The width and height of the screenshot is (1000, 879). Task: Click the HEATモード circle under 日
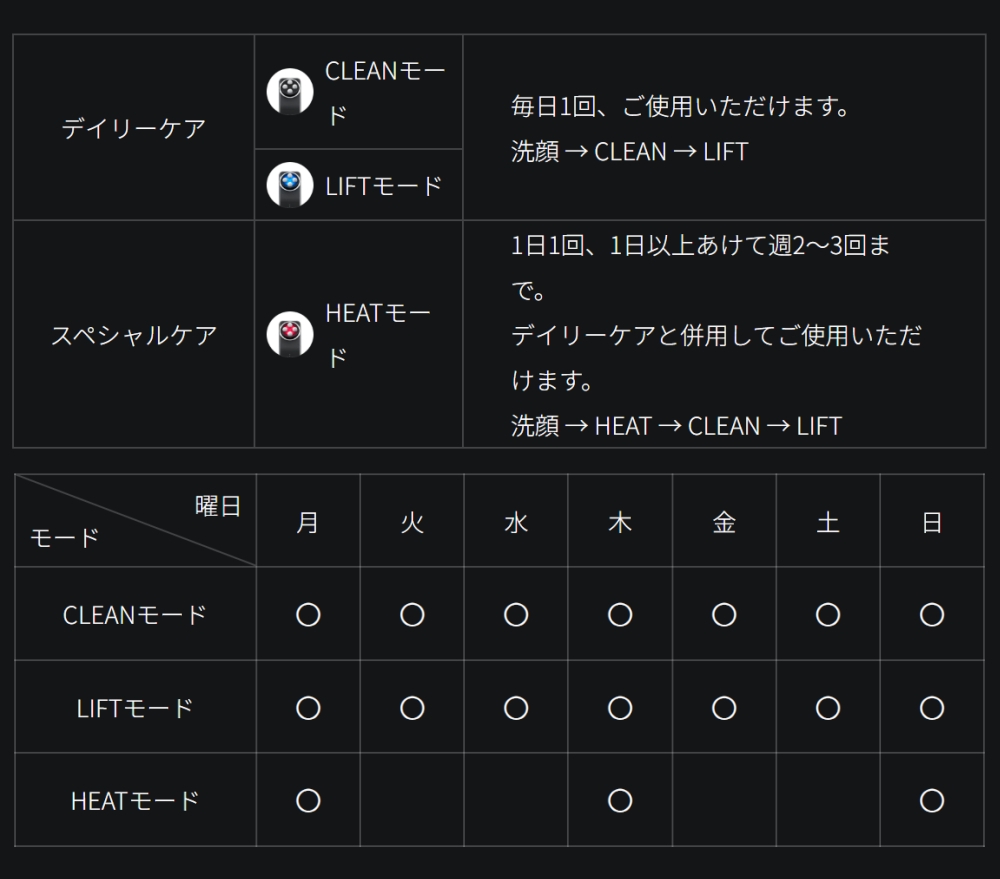[x=932, y=800]
